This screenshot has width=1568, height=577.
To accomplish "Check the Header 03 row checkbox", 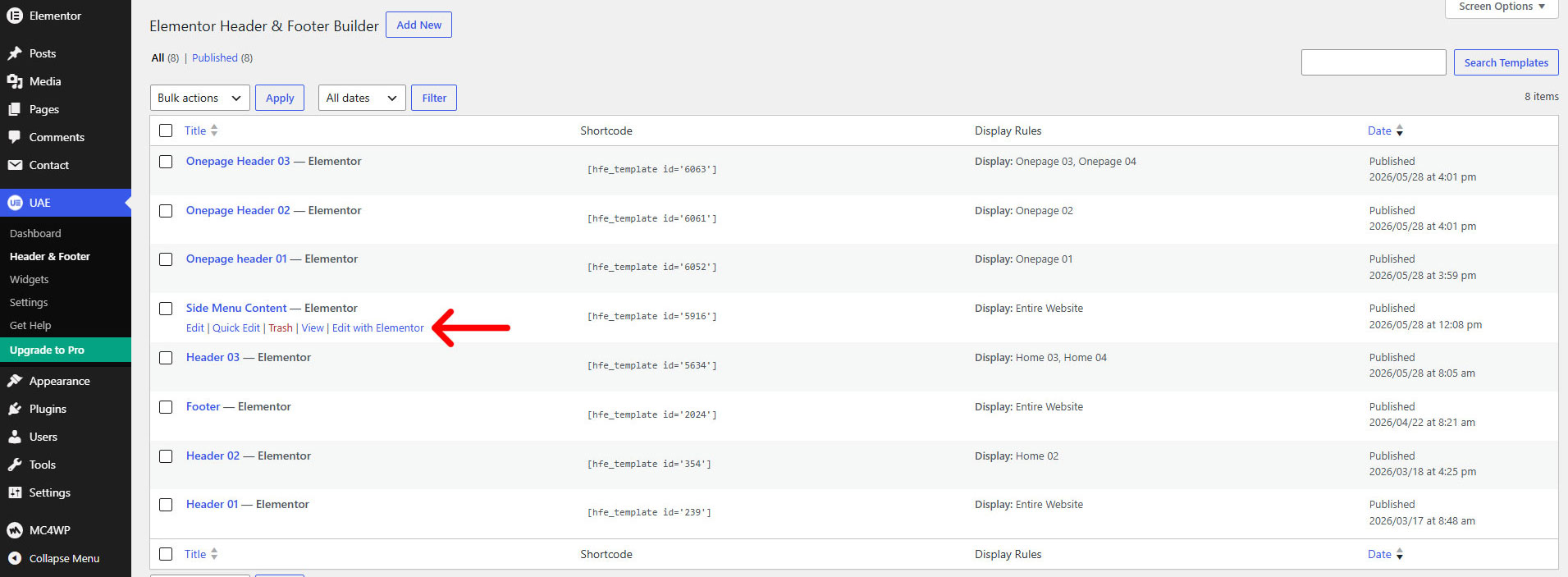I will [166, 358].
